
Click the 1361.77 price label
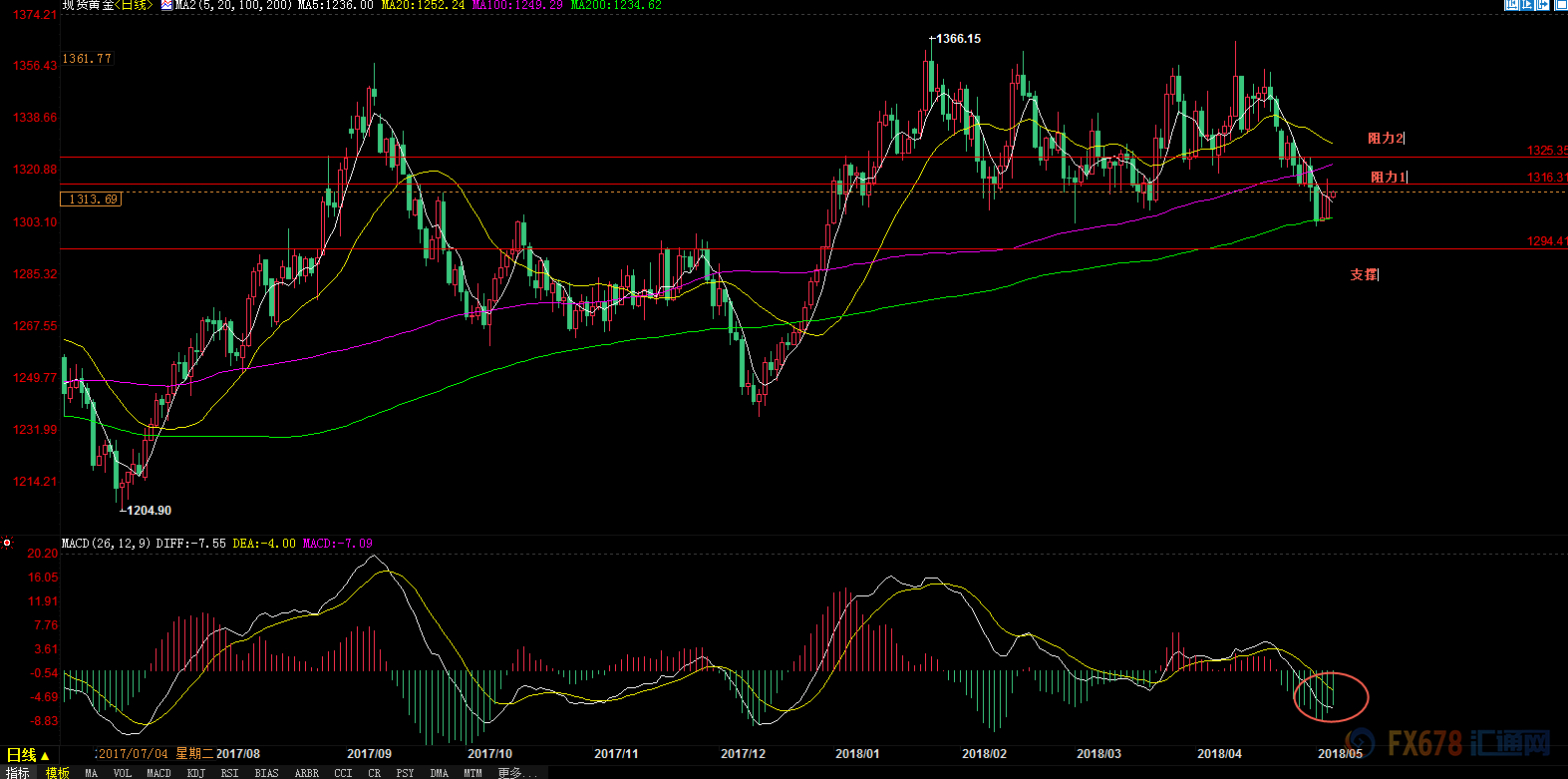point(87,59)
